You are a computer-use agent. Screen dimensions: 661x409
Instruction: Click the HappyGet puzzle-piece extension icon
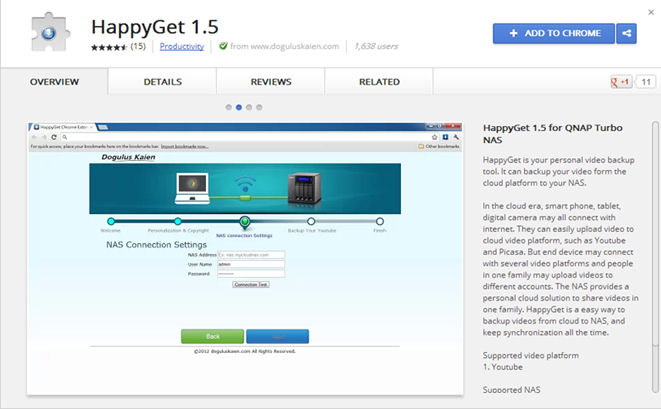tap(50, 32)
